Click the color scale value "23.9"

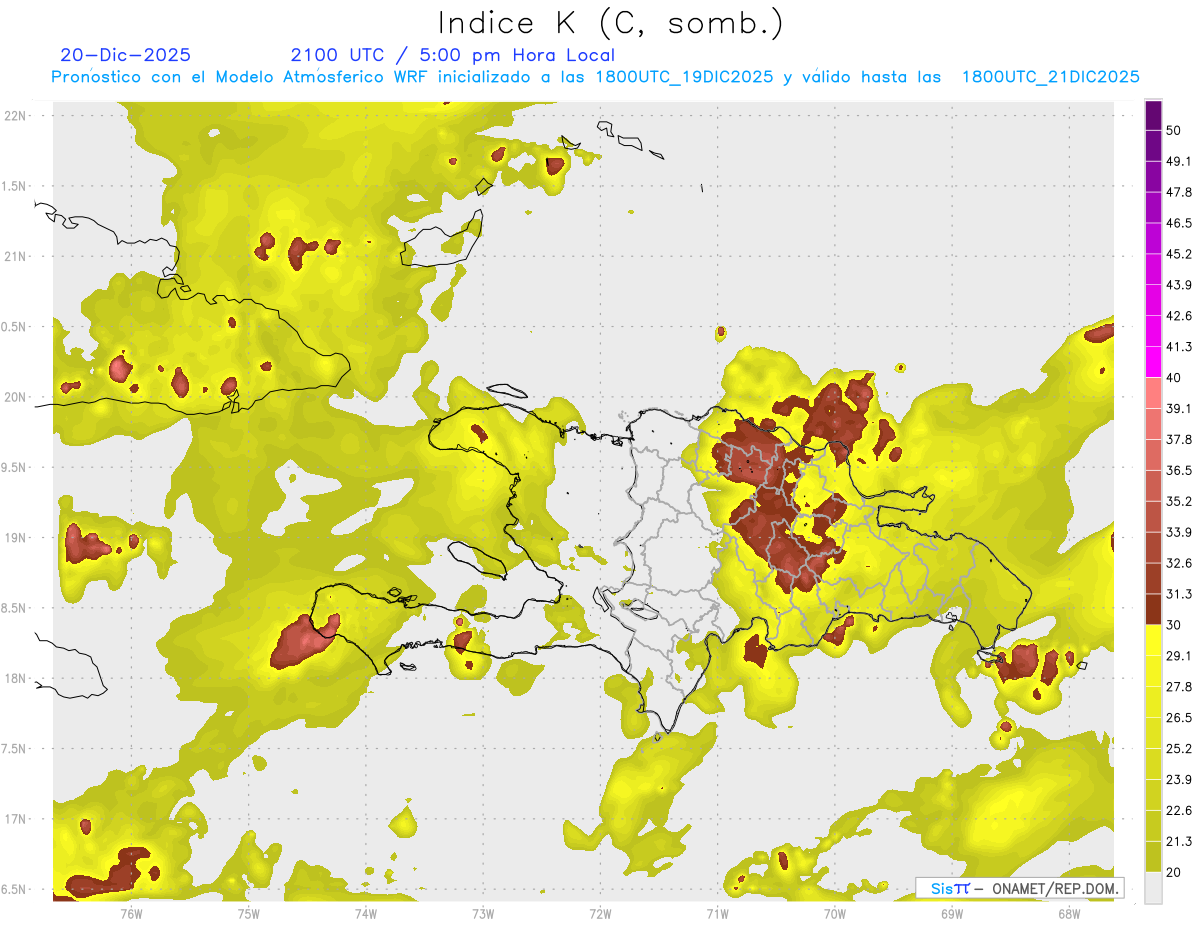(x=1179, y=780)
